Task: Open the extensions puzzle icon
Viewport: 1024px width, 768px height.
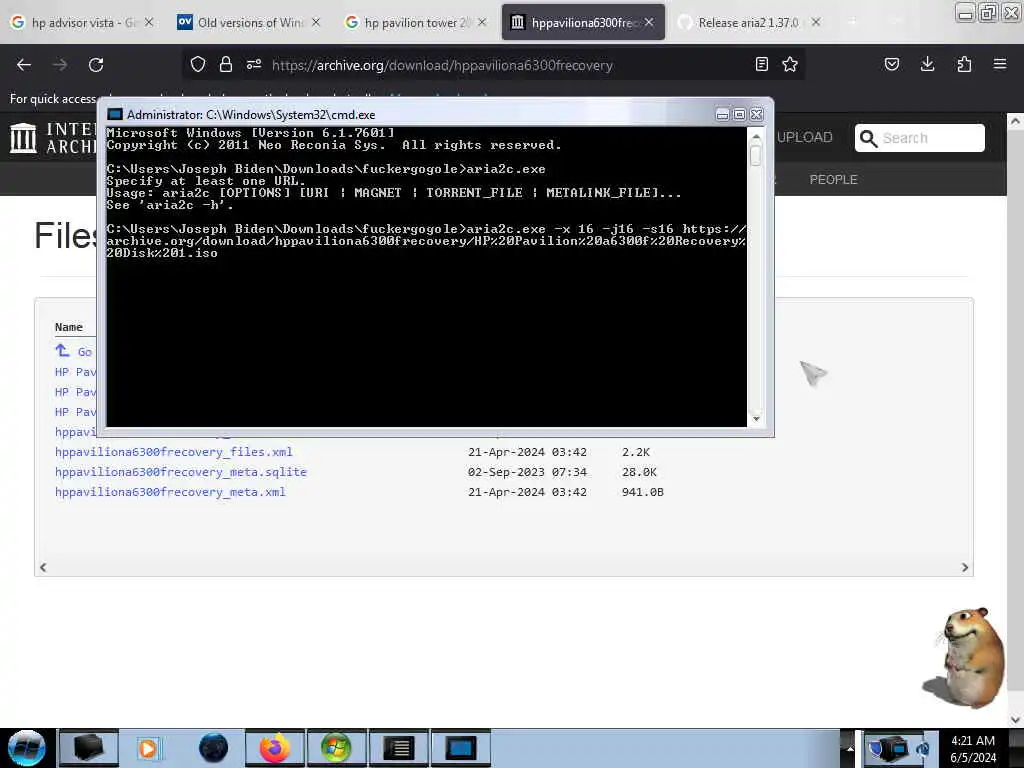Action: pyautogui.click(x=964, y=64)
